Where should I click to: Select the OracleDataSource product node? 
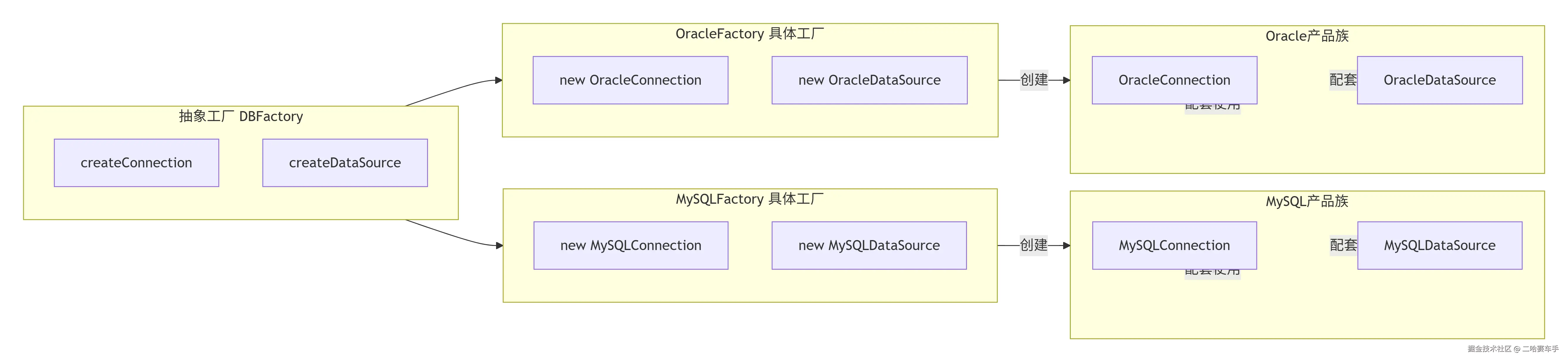(x=1440, y=80)
